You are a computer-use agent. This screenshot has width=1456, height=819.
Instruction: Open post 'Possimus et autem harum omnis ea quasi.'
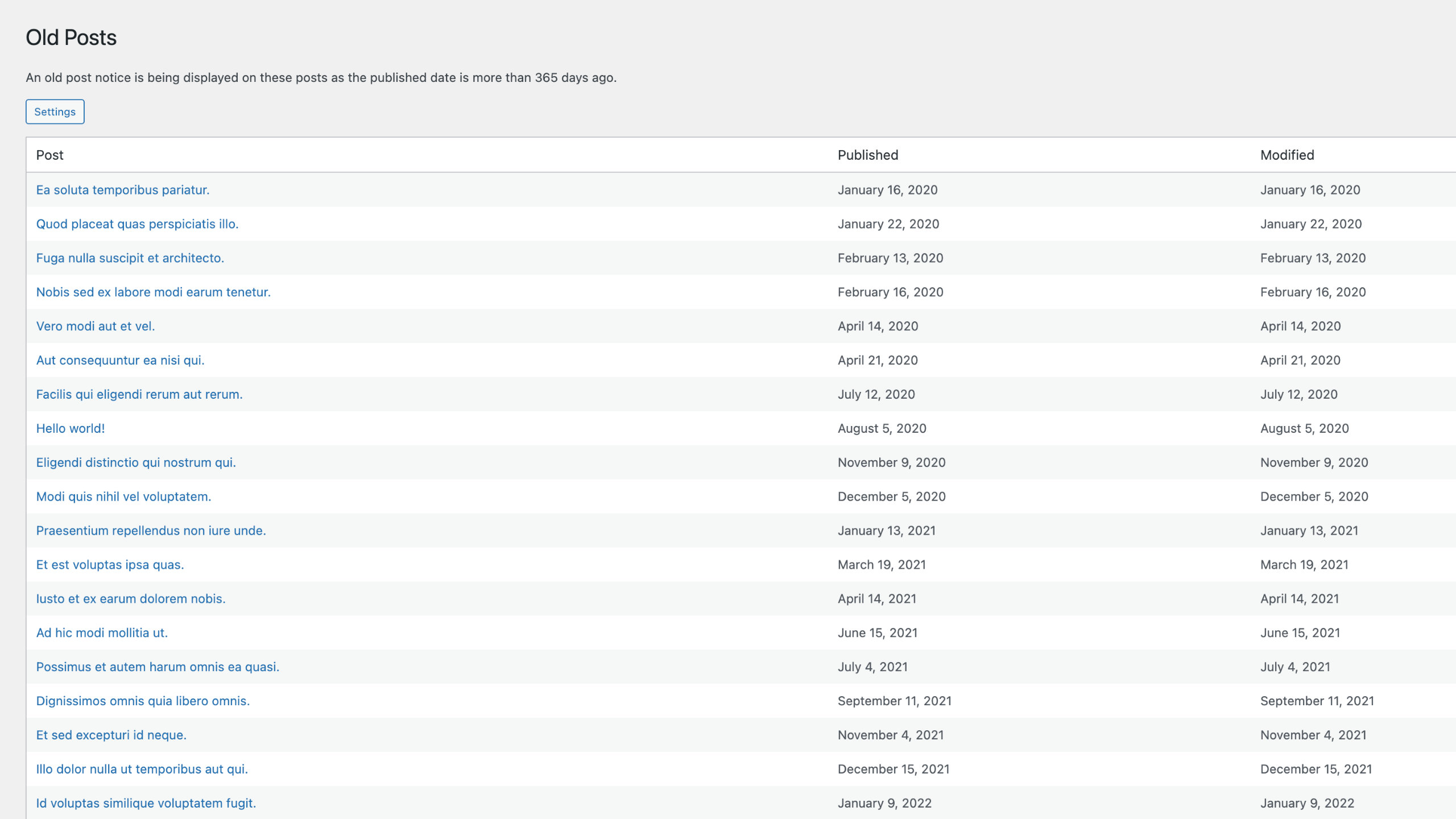pyautogui.click(x=158, y=668)
